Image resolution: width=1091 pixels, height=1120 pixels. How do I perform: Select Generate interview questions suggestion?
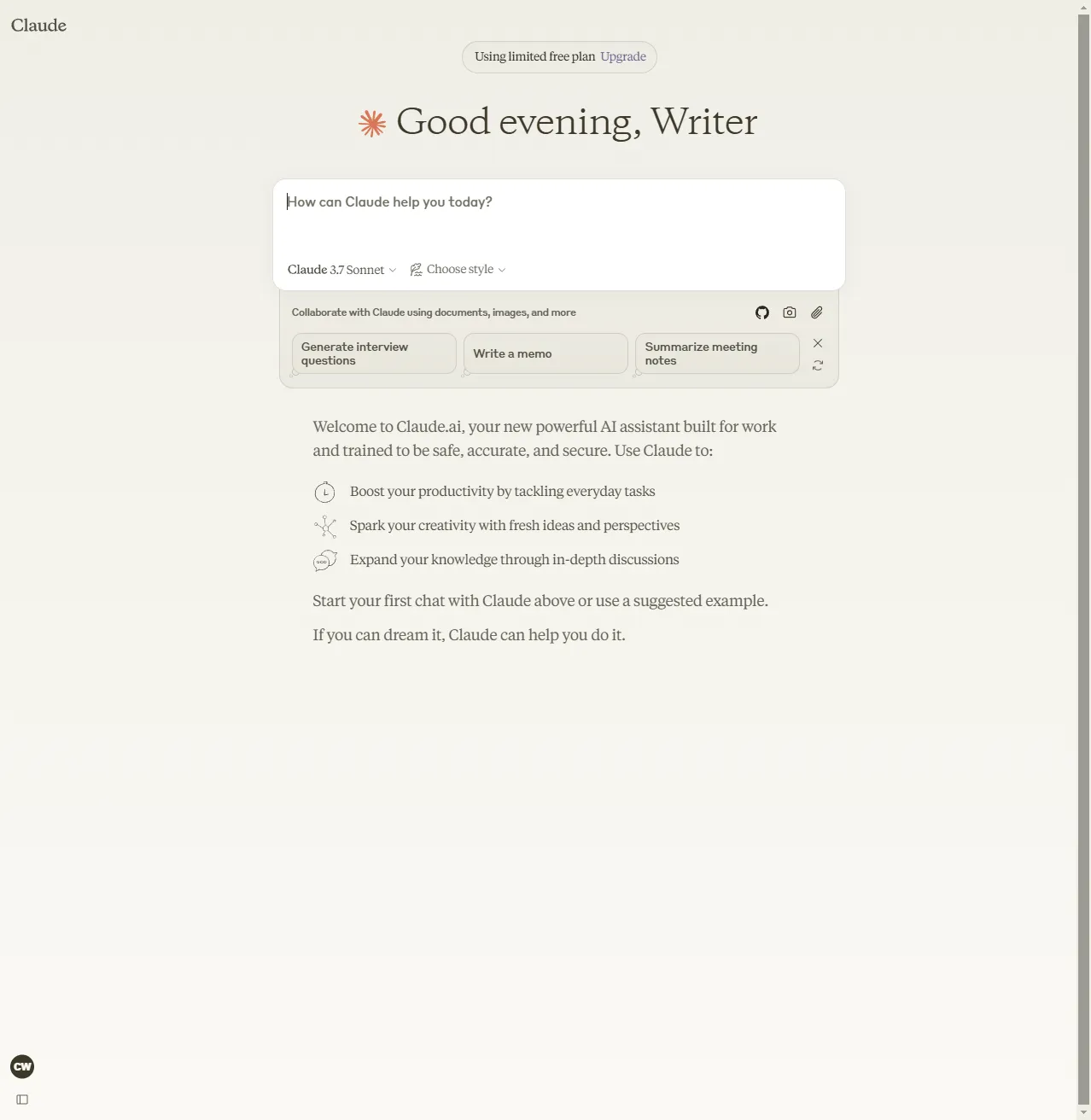[x=374, y=353]
